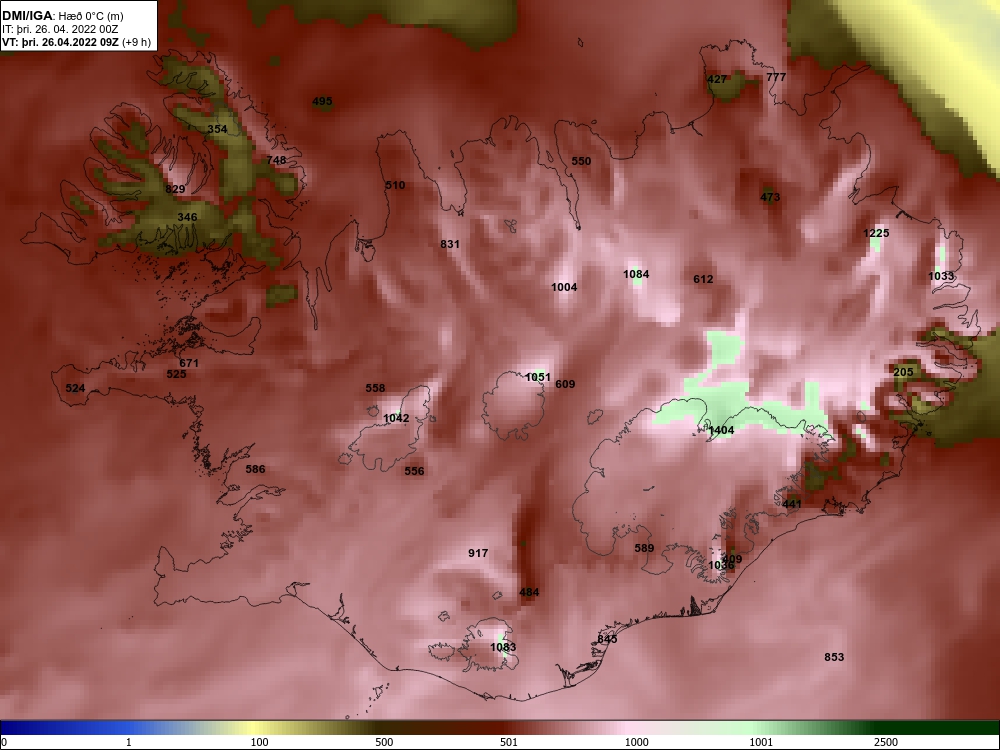Screen dimensions: 1000x750
Task: Select the map value 589
Action: tap(644, 548)
